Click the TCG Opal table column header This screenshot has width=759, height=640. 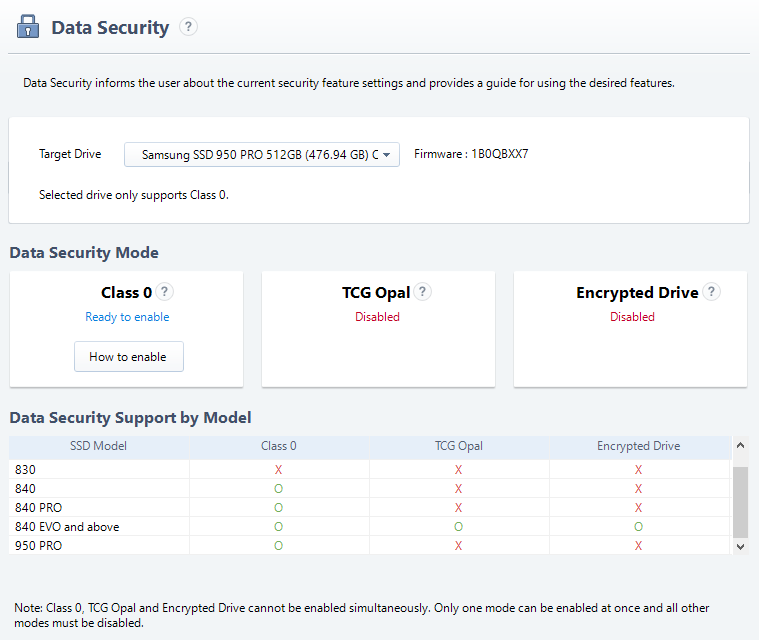pos(459,446)
